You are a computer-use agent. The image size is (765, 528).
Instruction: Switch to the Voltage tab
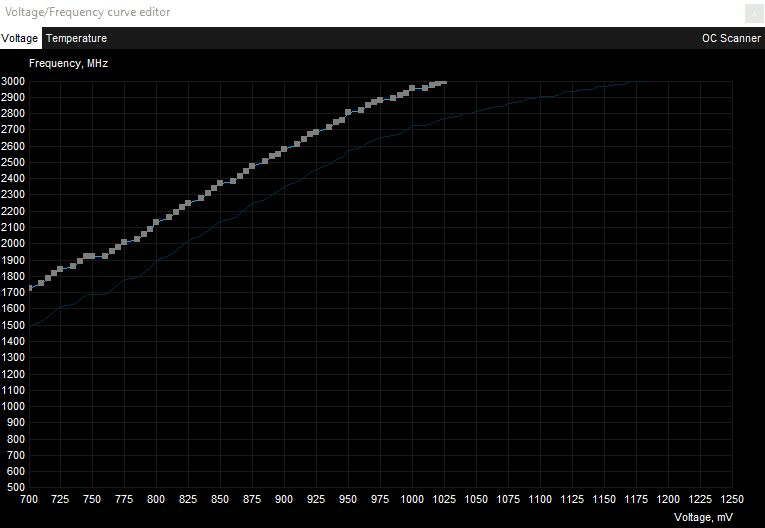[x=20, y=38]
